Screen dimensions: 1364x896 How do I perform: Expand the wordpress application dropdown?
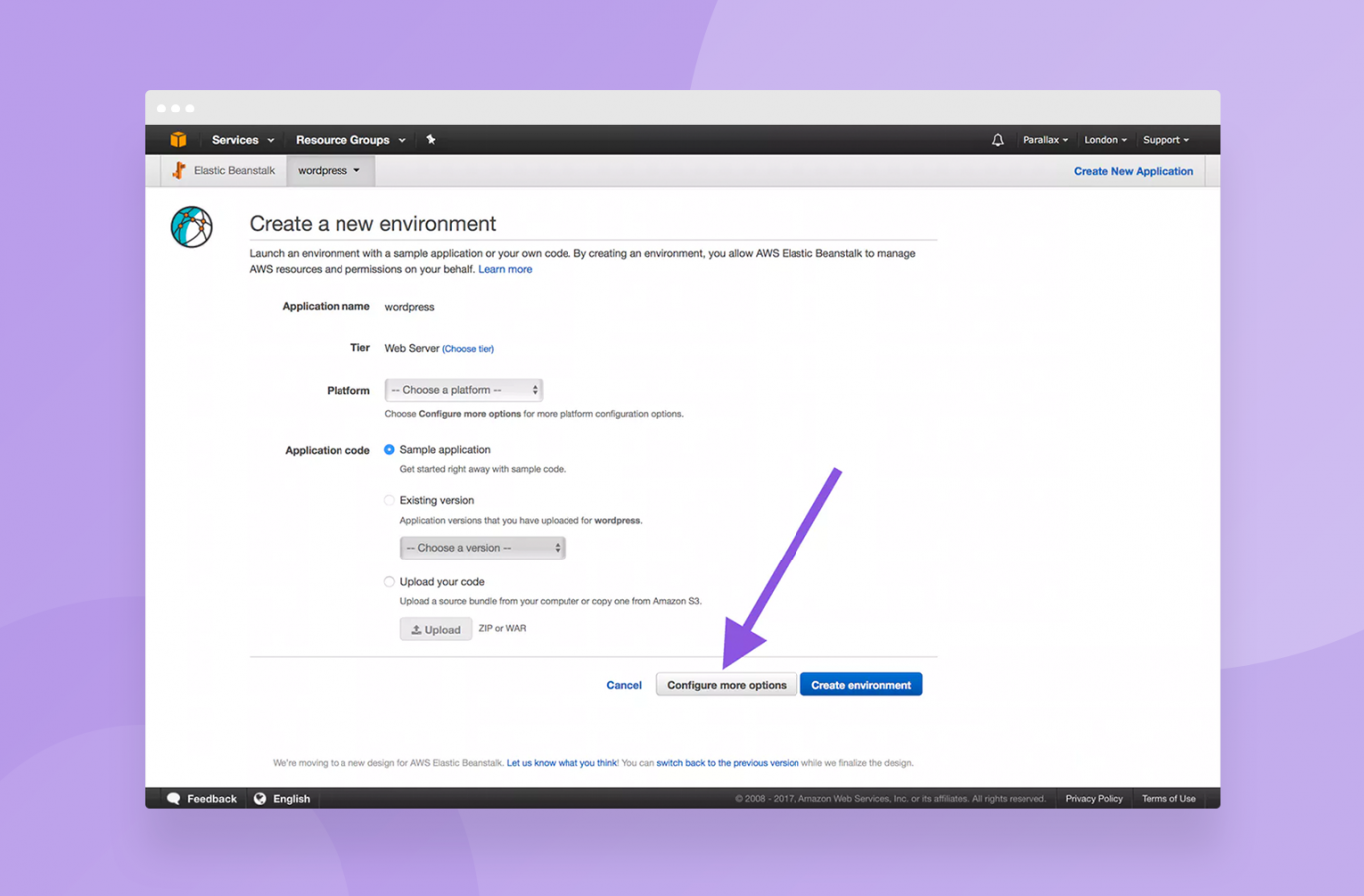(330, 171)
